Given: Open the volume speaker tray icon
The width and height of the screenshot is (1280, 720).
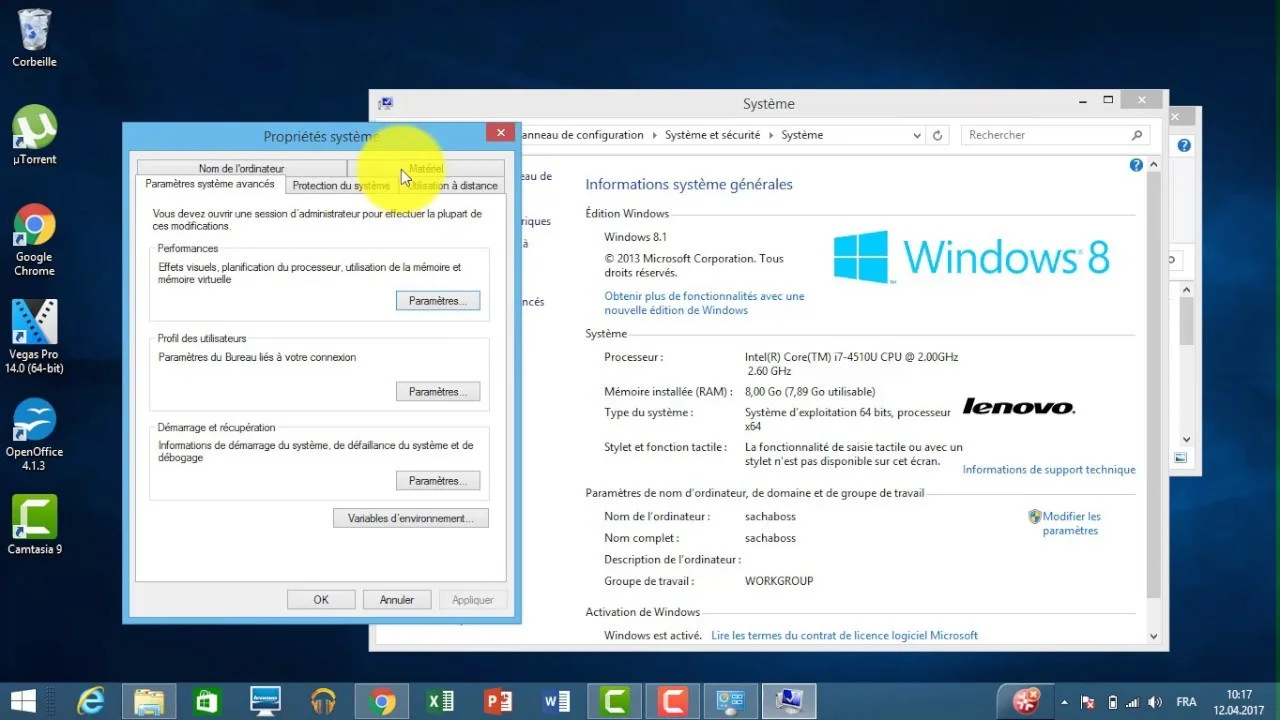Looking at the screenshot, I should tap(1157, 702).
